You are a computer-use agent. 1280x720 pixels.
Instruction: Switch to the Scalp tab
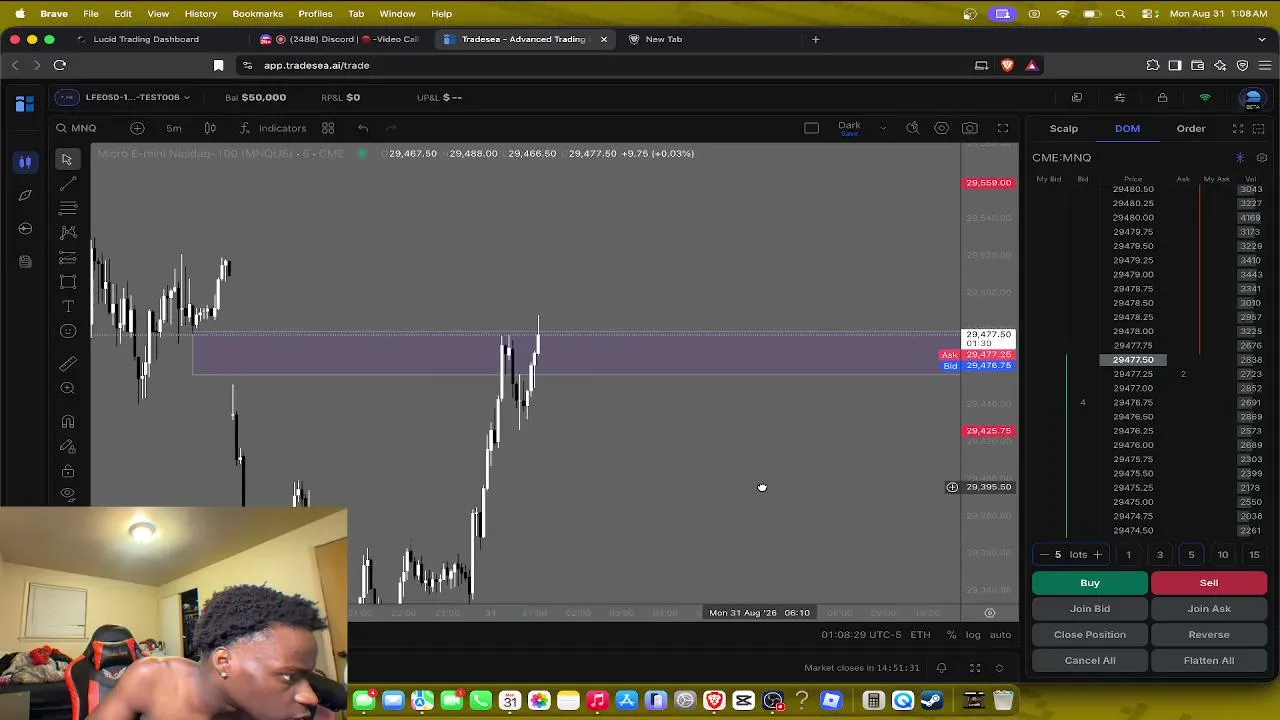coord(1064,128)
